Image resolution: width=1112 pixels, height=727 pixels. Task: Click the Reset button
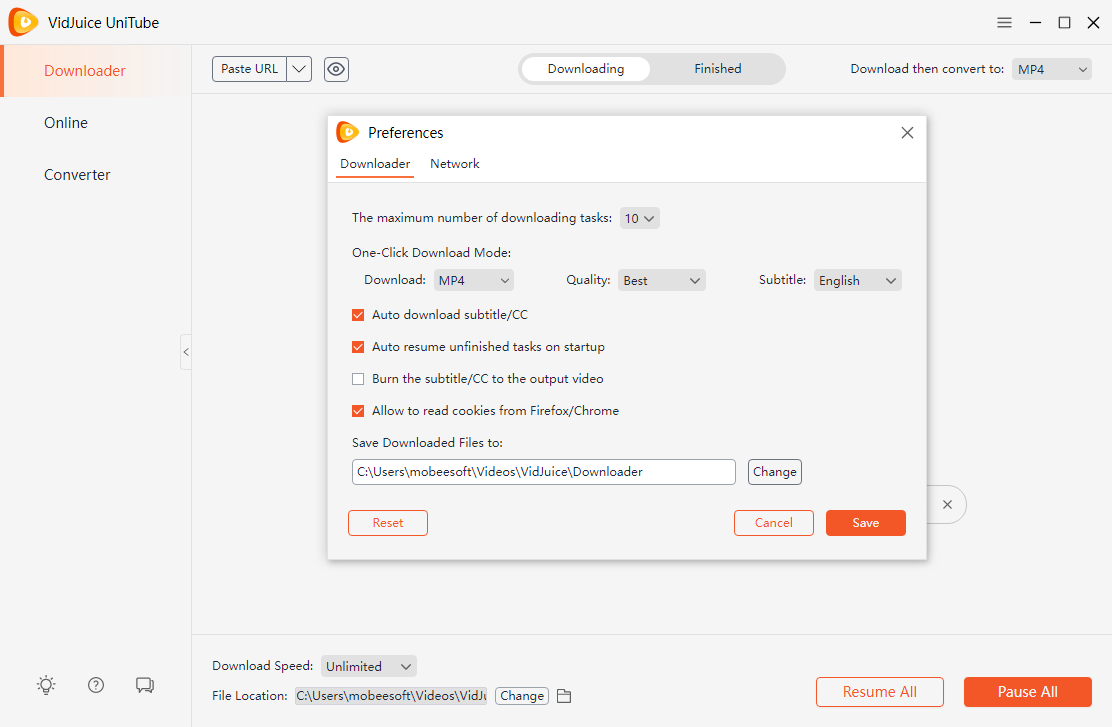388,523
